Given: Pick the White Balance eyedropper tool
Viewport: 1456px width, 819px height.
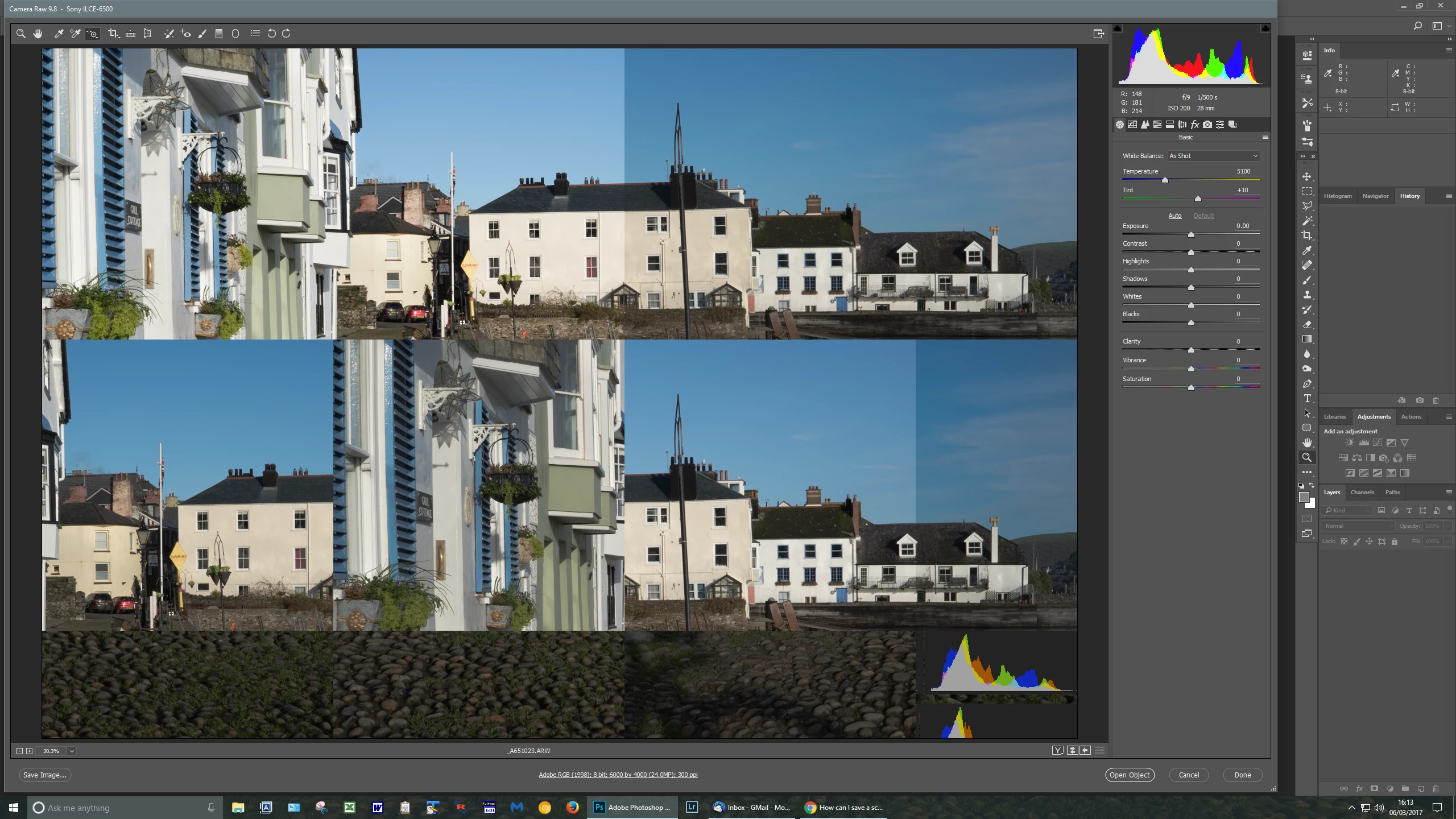Looking at the screenshot, I should click(59, 34).
